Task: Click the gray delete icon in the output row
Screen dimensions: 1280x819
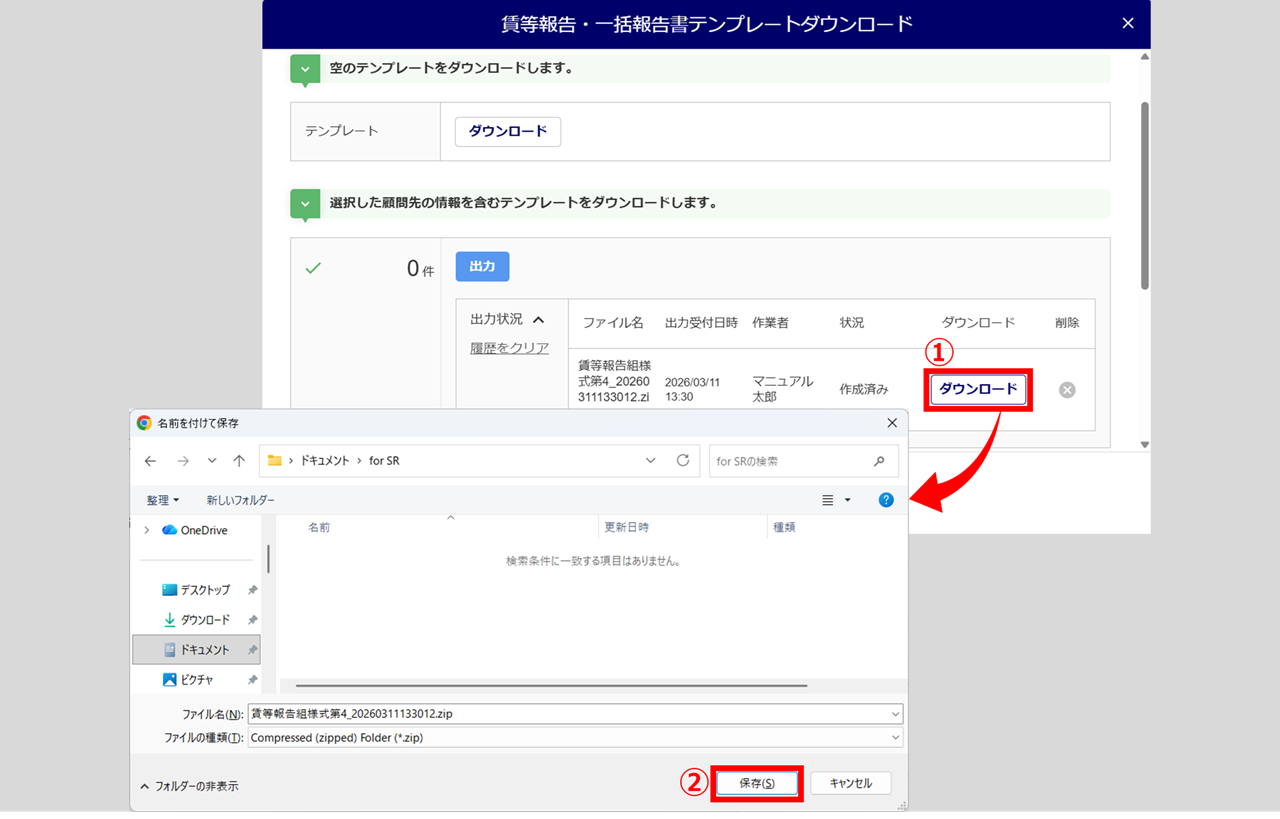Action: 1067,390
